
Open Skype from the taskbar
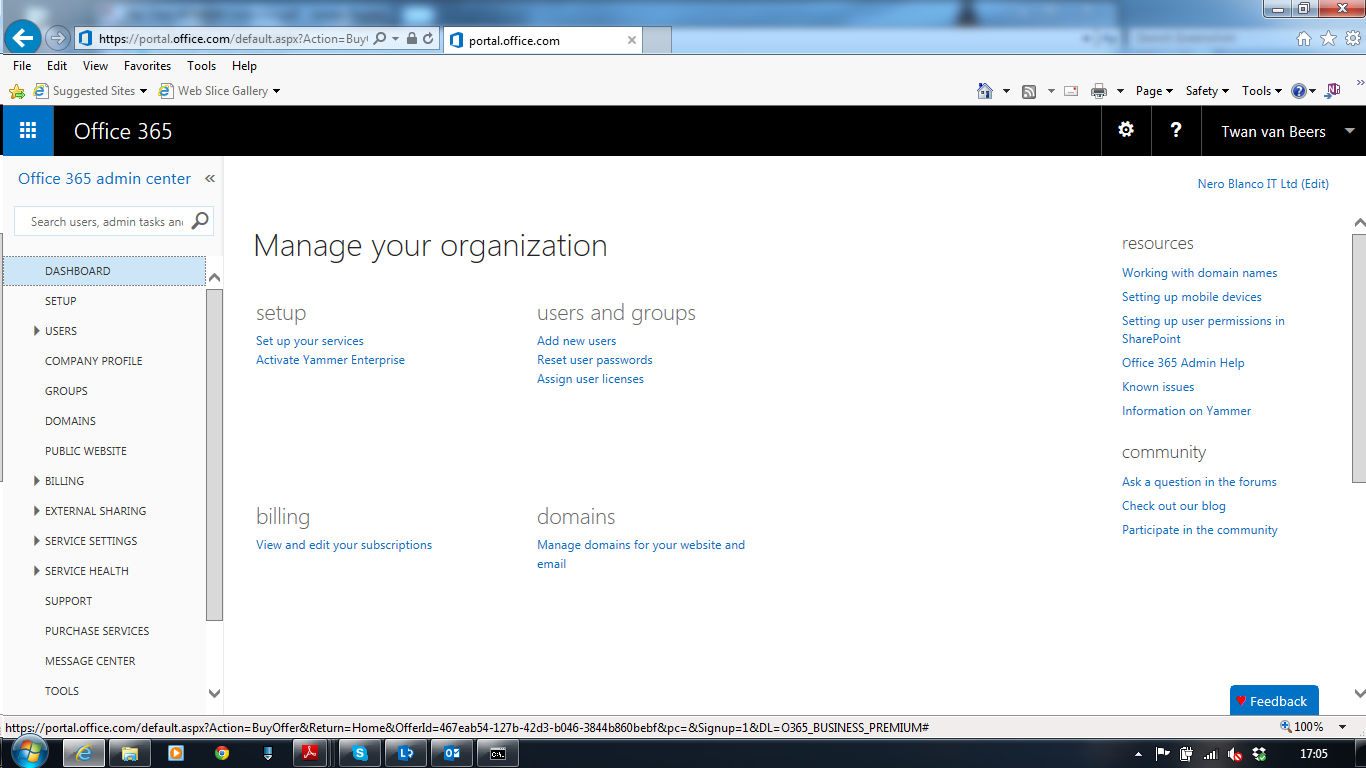click(x=359, y=754)
